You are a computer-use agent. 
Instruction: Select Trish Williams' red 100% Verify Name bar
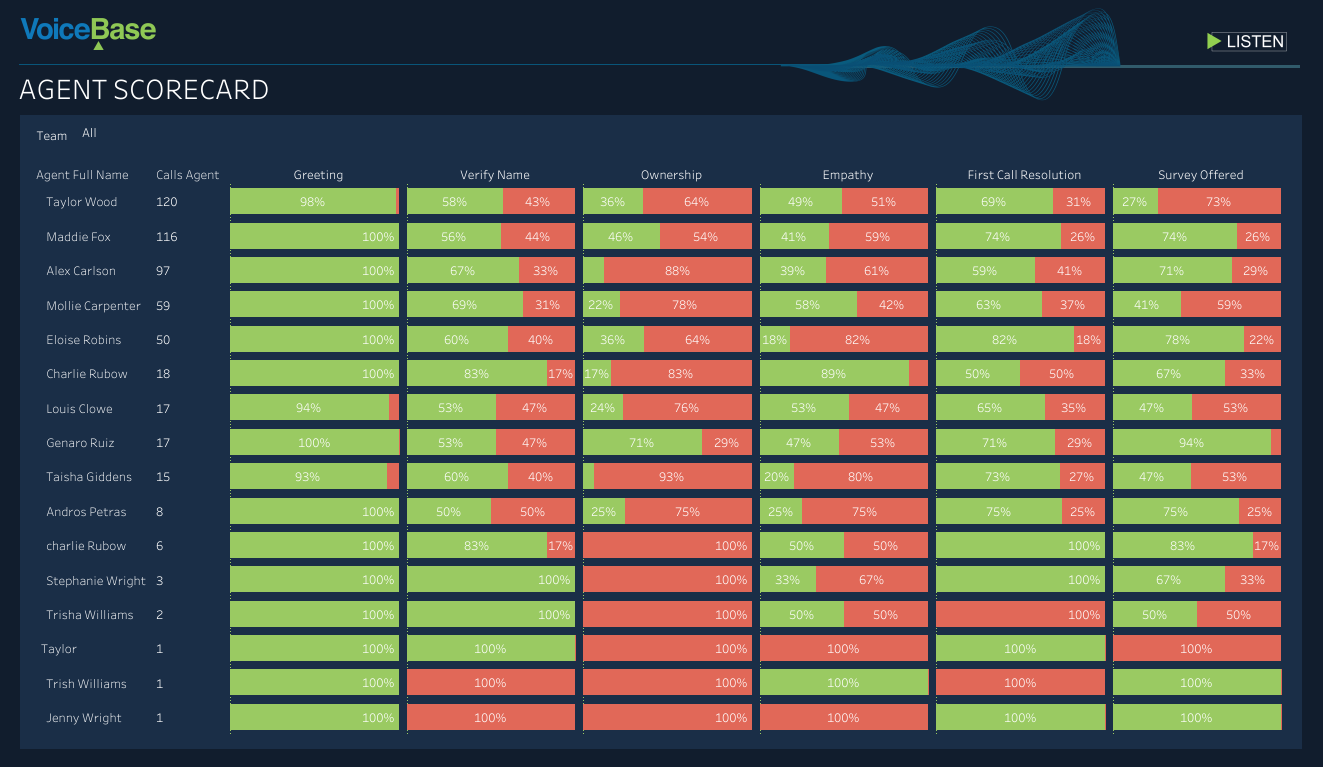[x=490, y=684]
